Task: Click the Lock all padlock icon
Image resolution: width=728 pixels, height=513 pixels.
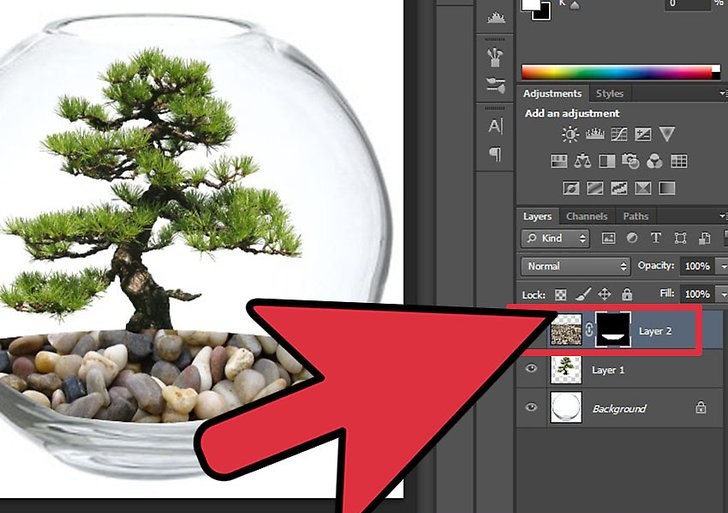Action: click(626, 295)
